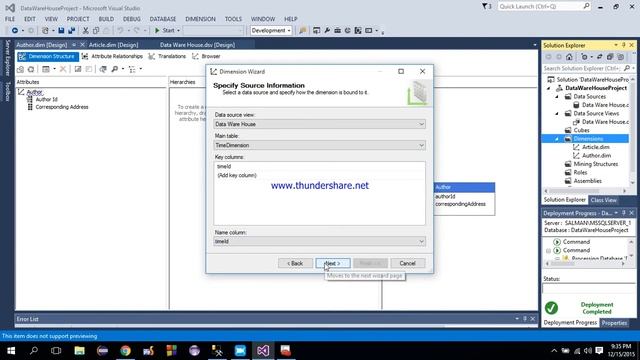This screenshot has width=640, height=360.
Task: Click Solution Explorer vertical scrollbar
Action: [x=632, y=131]
